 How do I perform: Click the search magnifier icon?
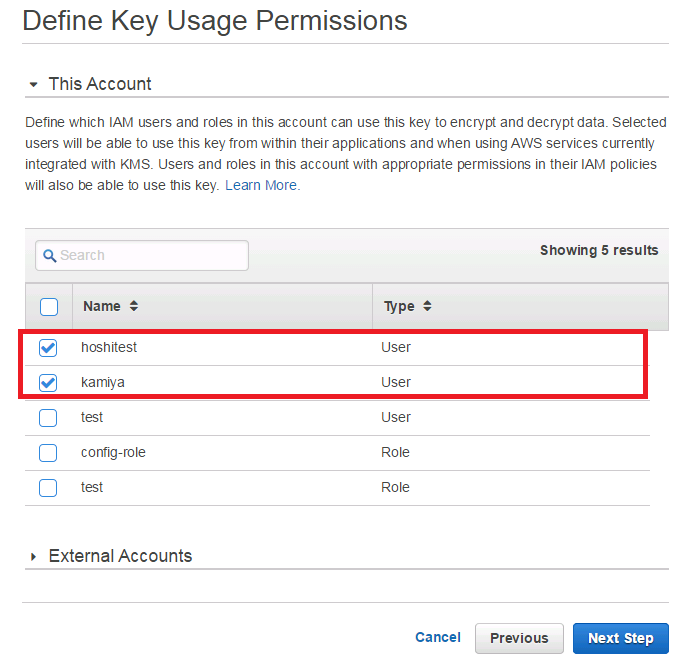50,256
